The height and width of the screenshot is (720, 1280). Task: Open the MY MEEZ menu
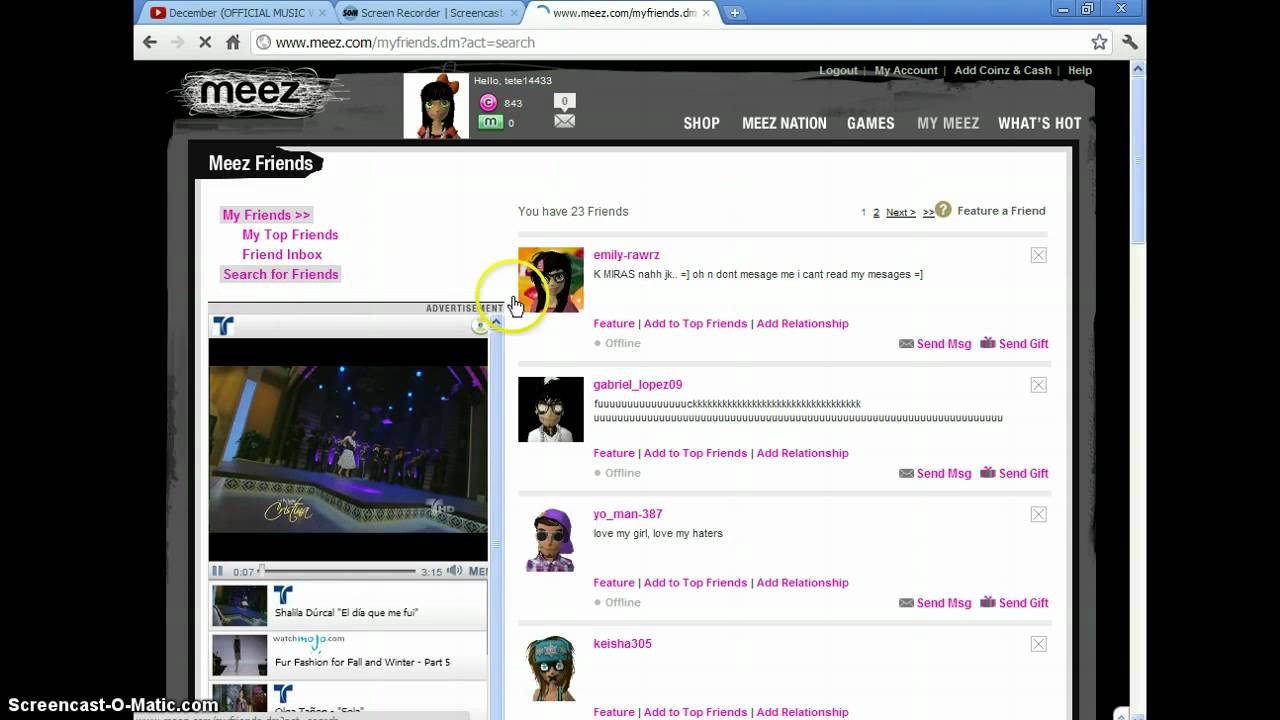948,123
